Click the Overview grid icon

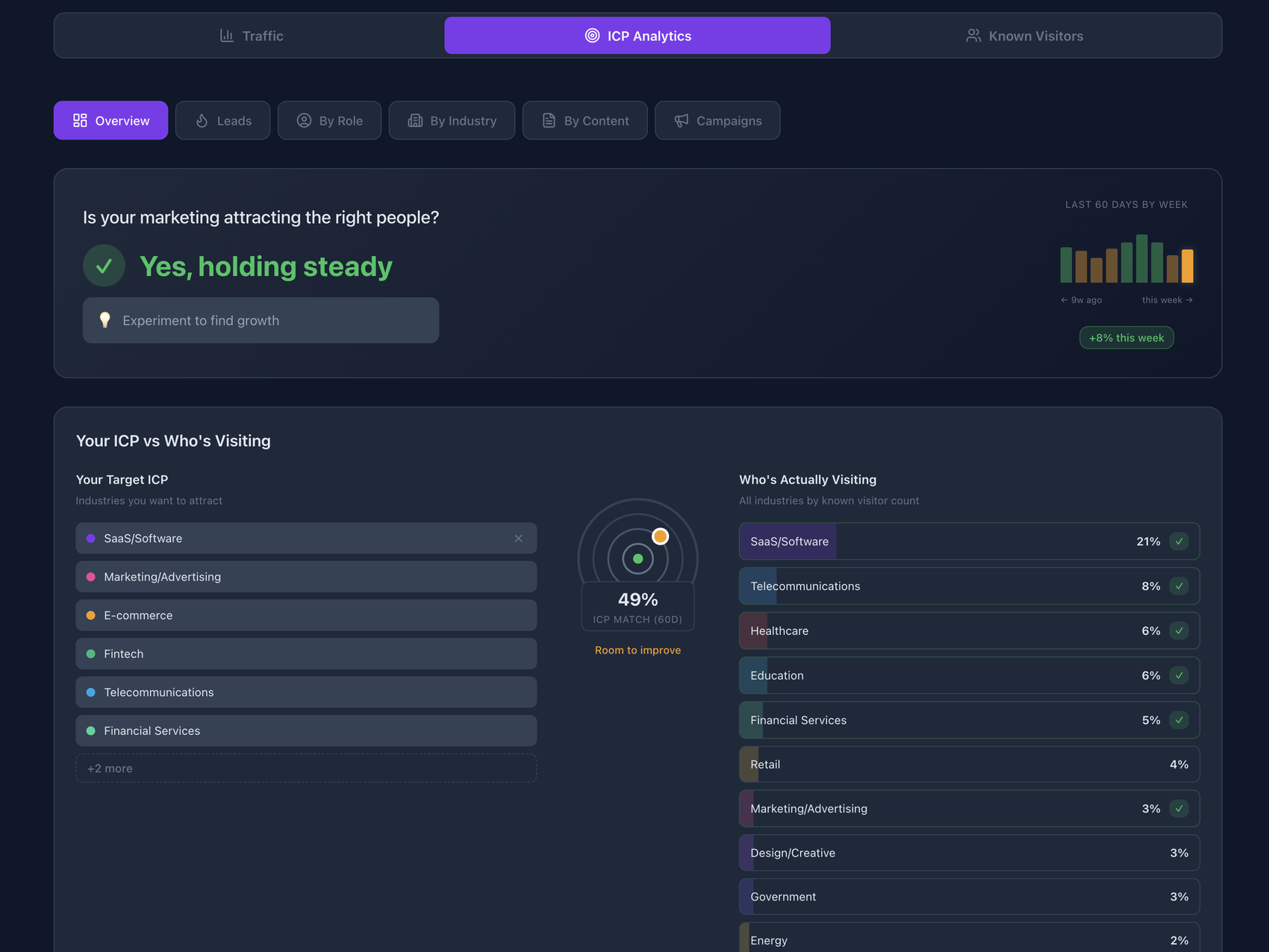point(80,121)
